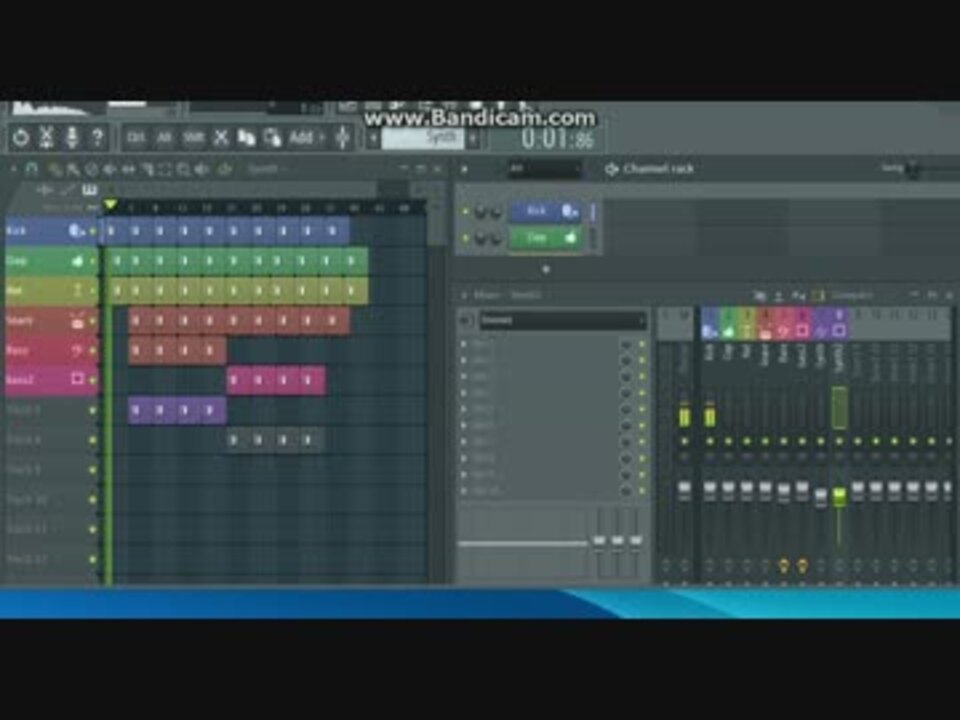Viewport: 960px width, 720px height.
Task: Expand the second mixer effect slot
Action: click(463, 361)
